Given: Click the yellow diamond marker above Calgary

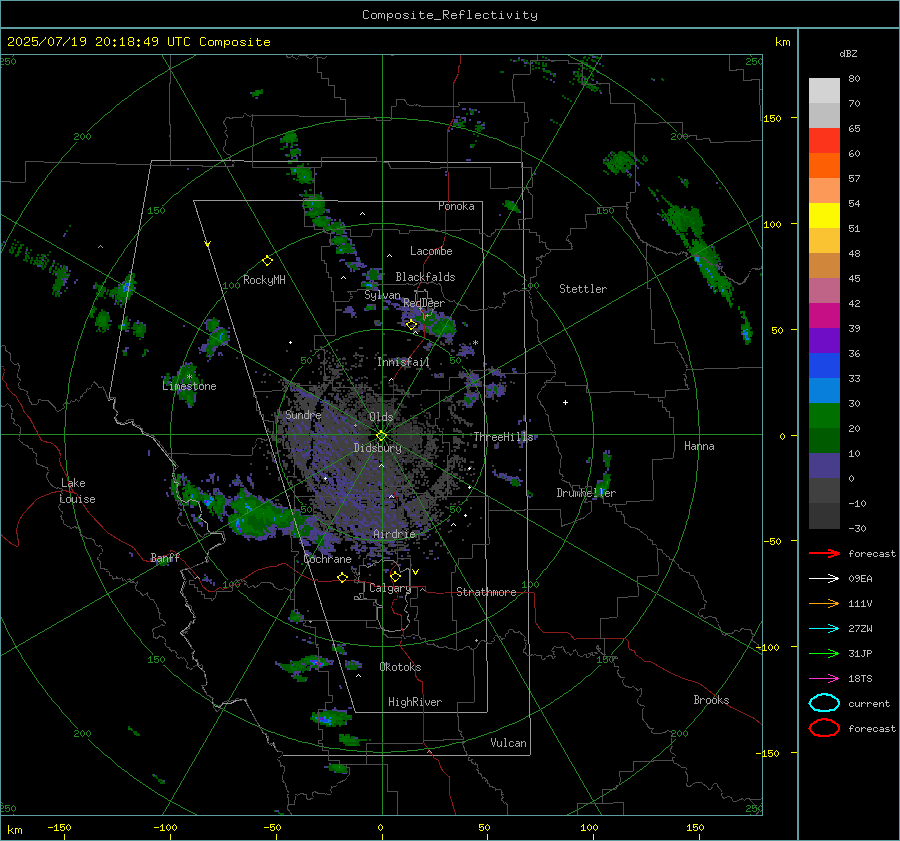Looking at the screenshot, I should (x=395, y=576).
